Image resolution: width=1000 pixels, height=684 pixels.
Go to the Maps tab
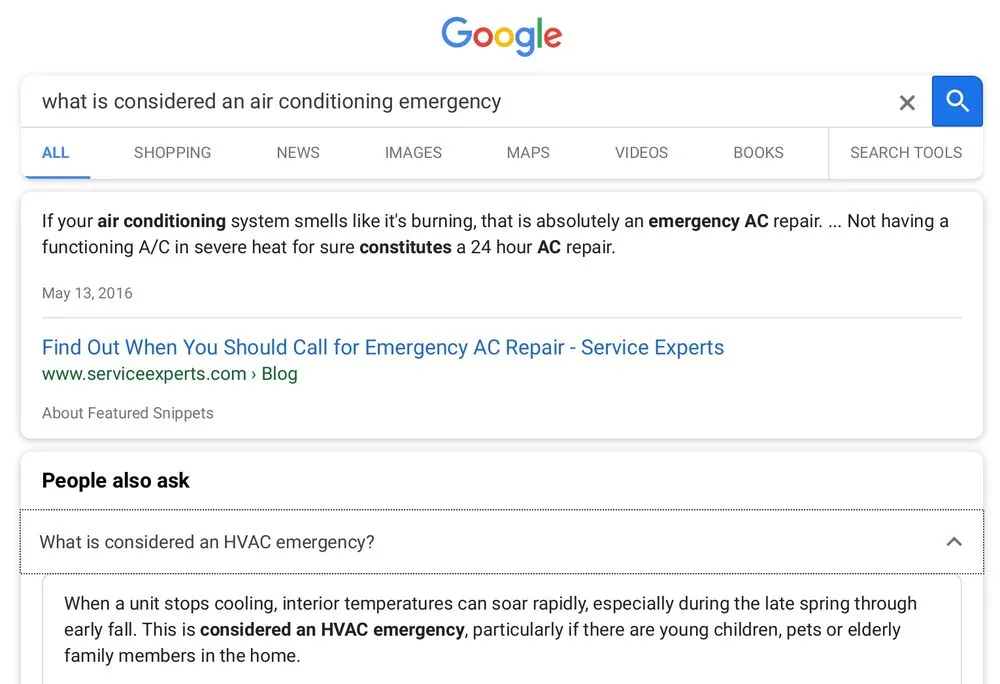click(x=528, y=153)
